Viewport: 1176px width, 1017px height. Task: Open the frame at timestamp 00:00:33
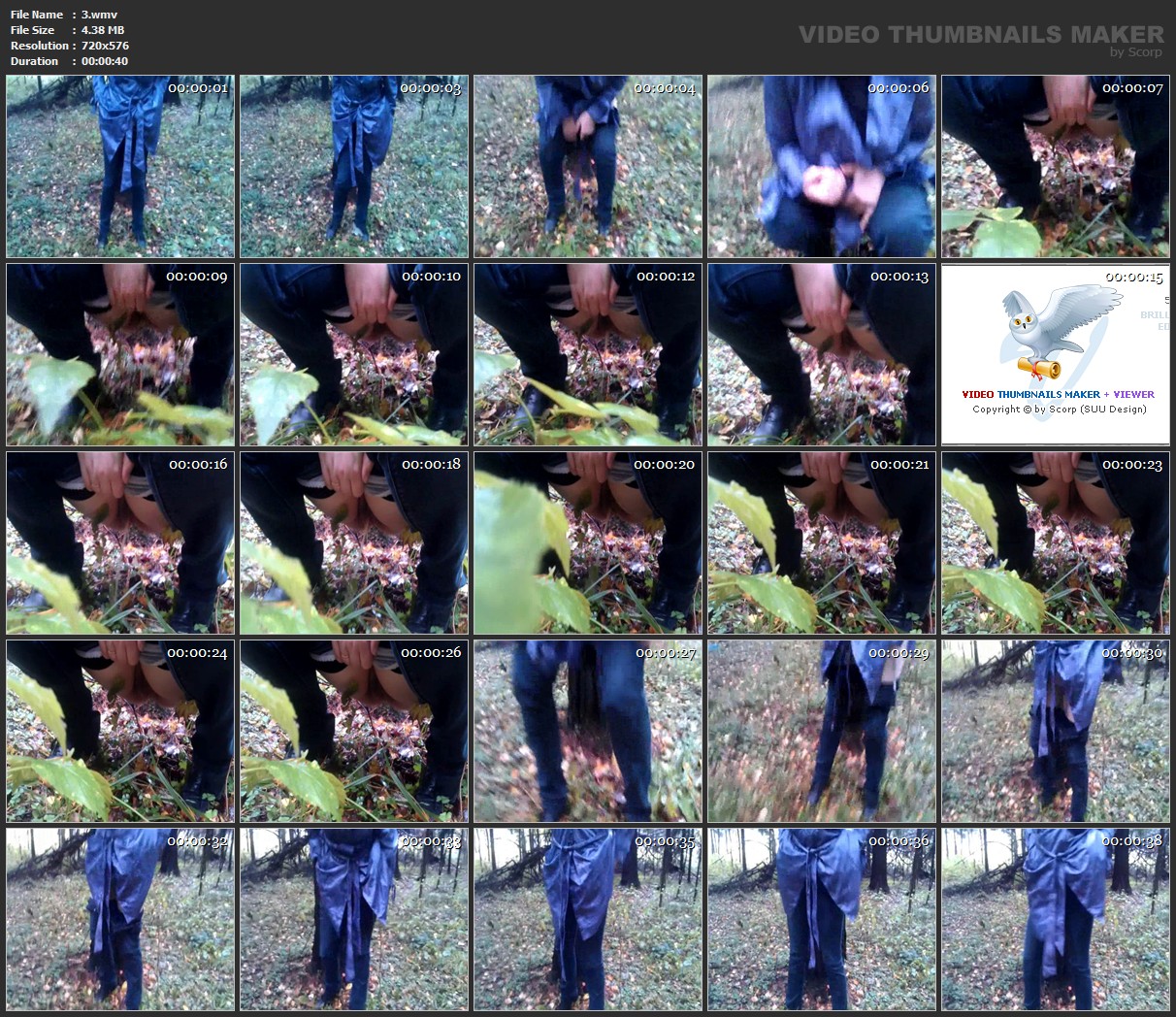point(354,919)
